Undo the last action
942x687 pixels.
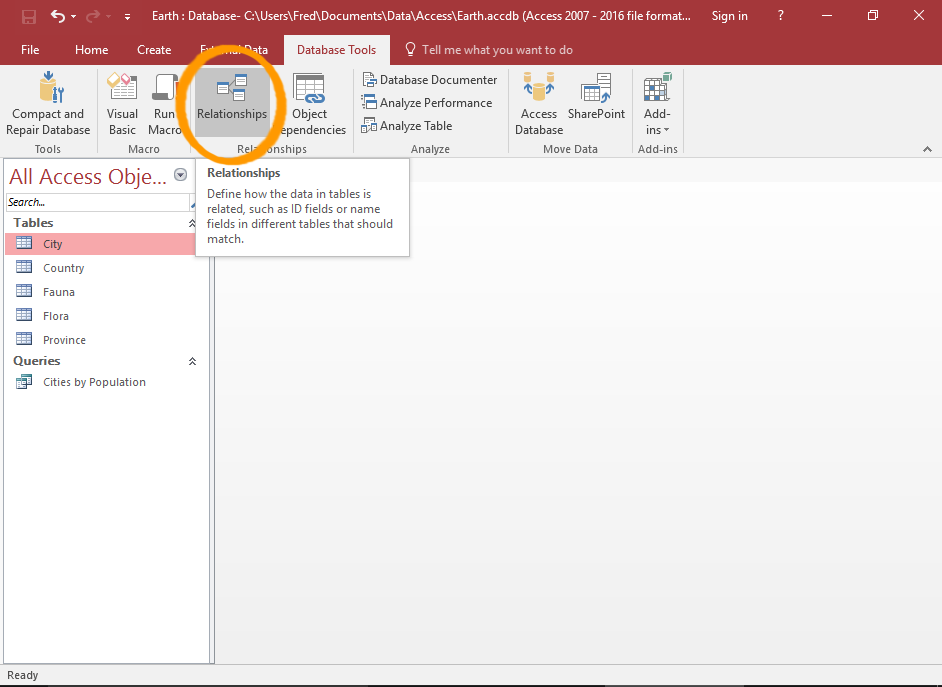pyautogui.click(x=58, y=16)
